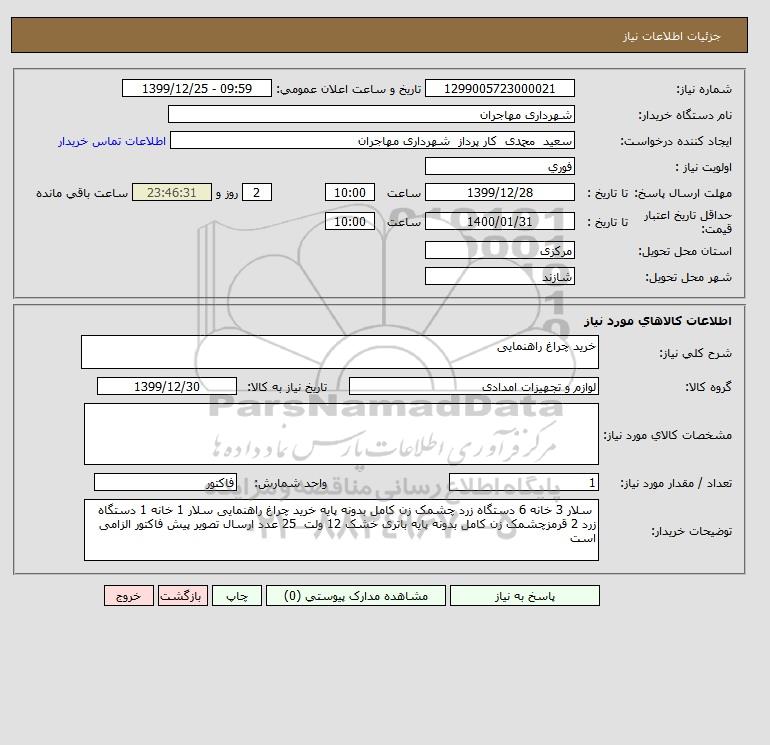Click the priority field فوري

pyautogui.click(x=499, y=166)
